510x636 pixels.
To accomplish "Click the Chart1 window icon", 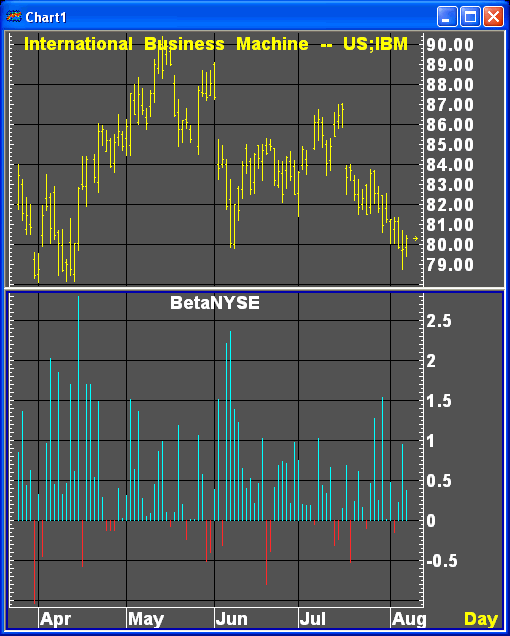I will click(13, 17).
